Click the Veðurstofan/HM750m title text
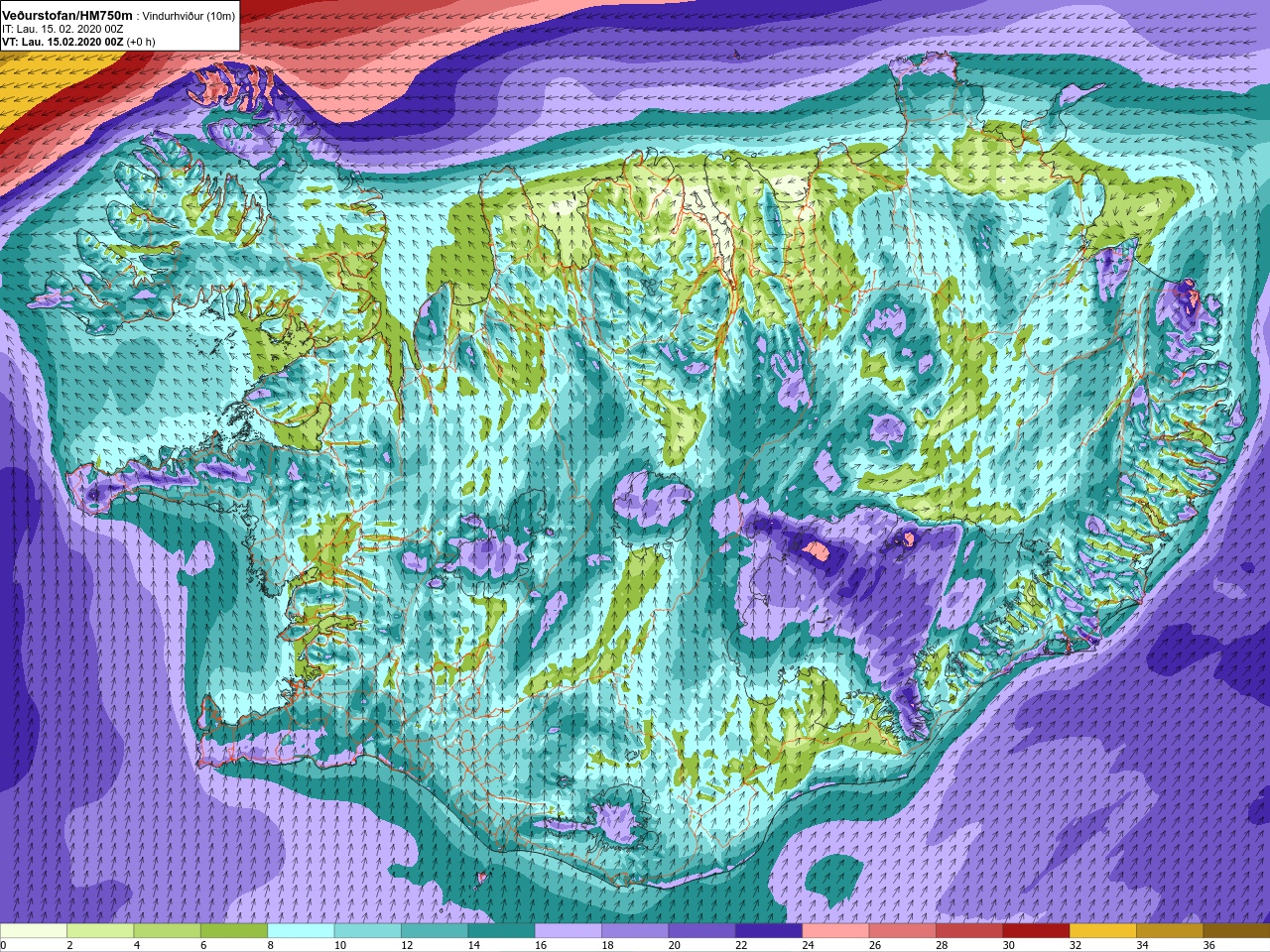1270x952 pixels. point(67,15)
